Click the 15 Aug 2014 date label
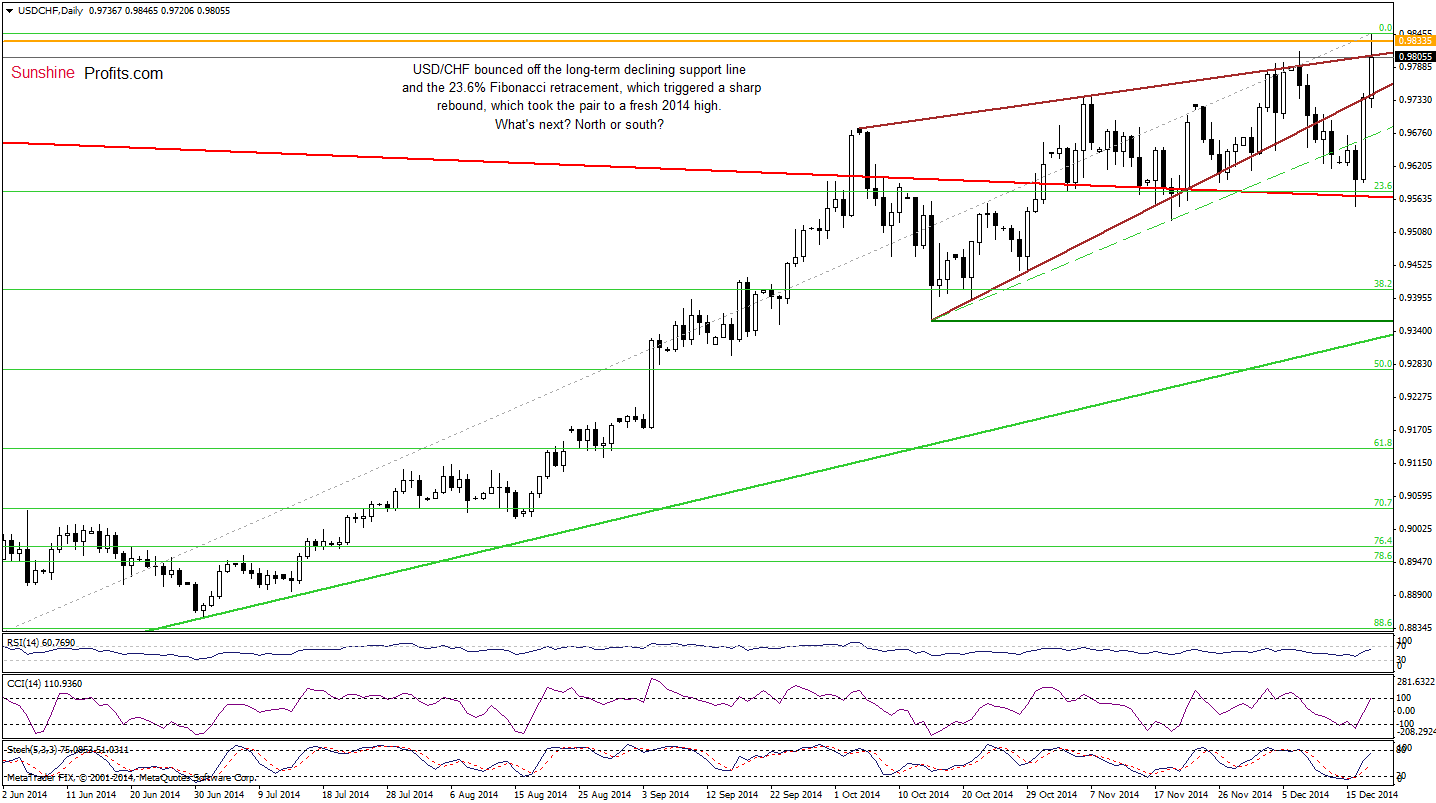 click(x=540, y=794)
